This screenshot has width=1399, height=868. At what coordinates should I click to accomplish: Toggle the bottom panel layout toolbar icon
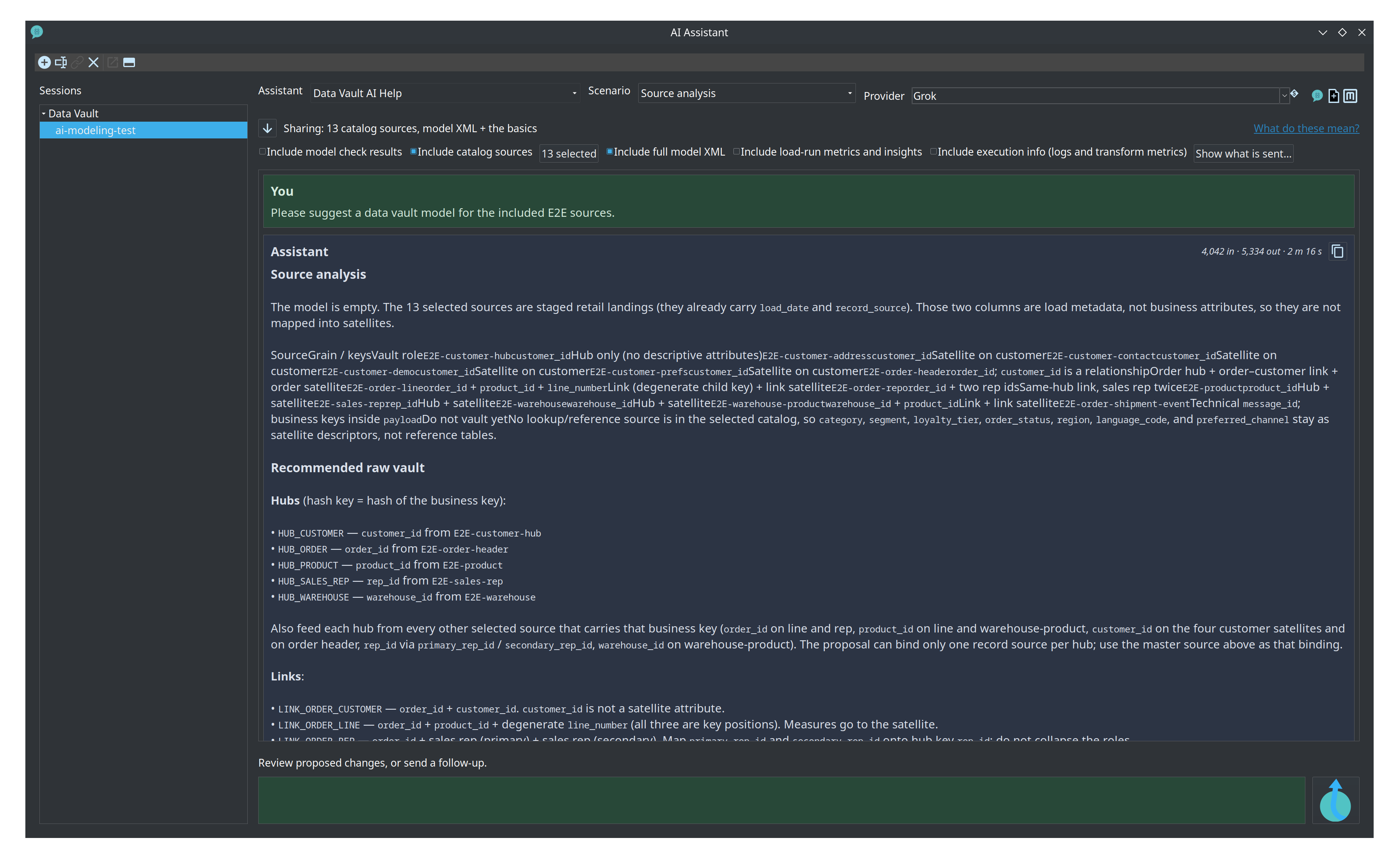point(129,62)
